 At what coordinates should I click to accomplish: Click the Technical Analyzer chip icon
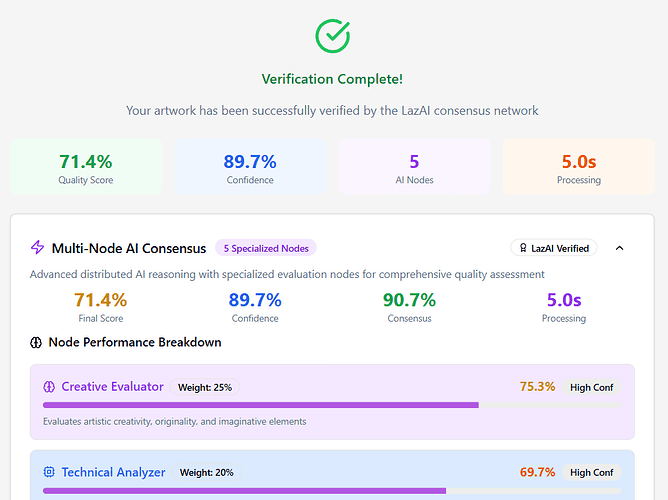click(49, 472)
